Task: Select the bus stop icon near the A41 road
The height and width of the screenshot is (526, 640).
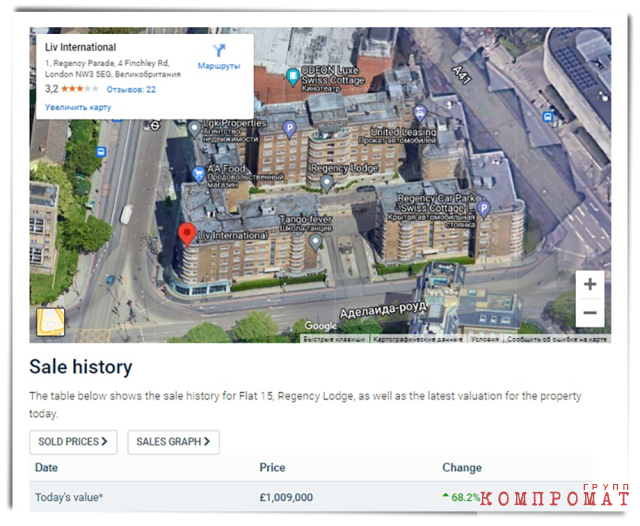Action: click(x=548, y=117)
